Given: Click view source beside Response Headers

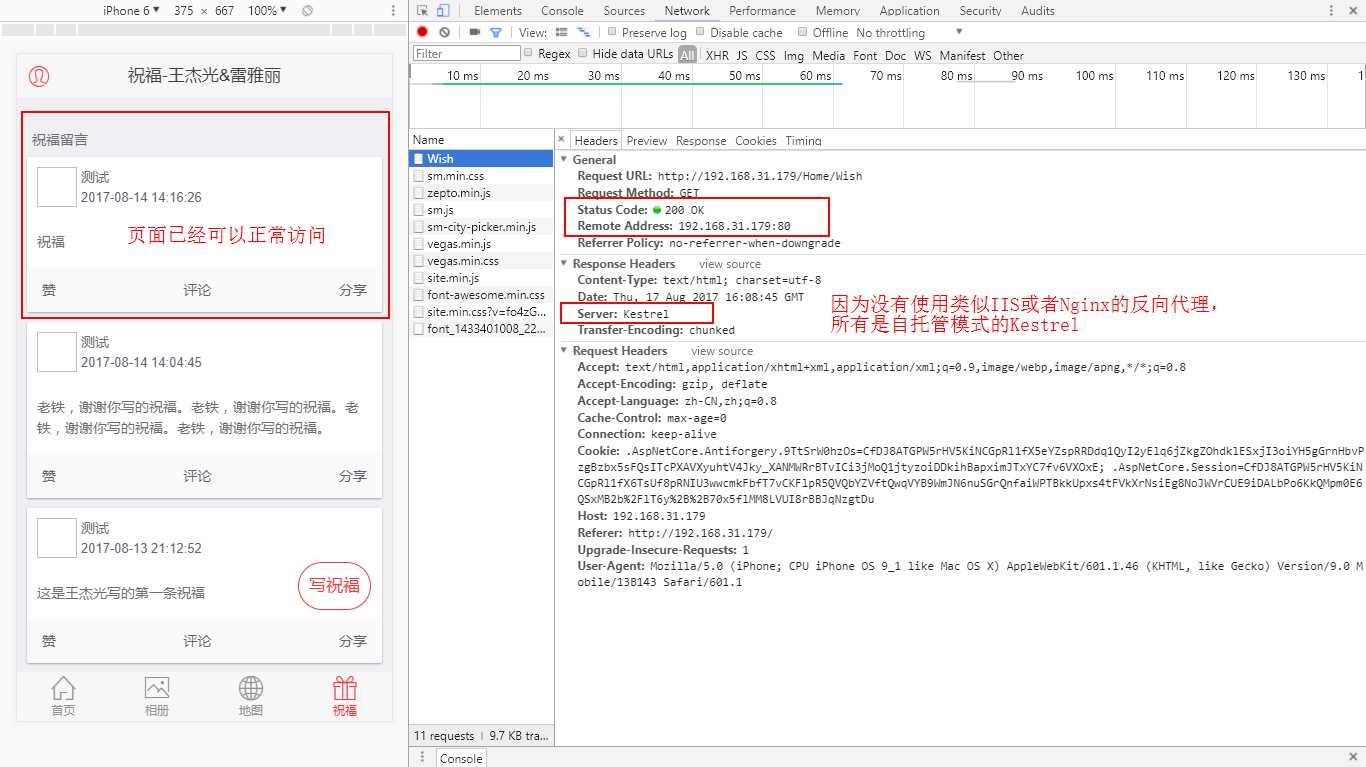Looking at the screenshot, I should tap(730, 264).
